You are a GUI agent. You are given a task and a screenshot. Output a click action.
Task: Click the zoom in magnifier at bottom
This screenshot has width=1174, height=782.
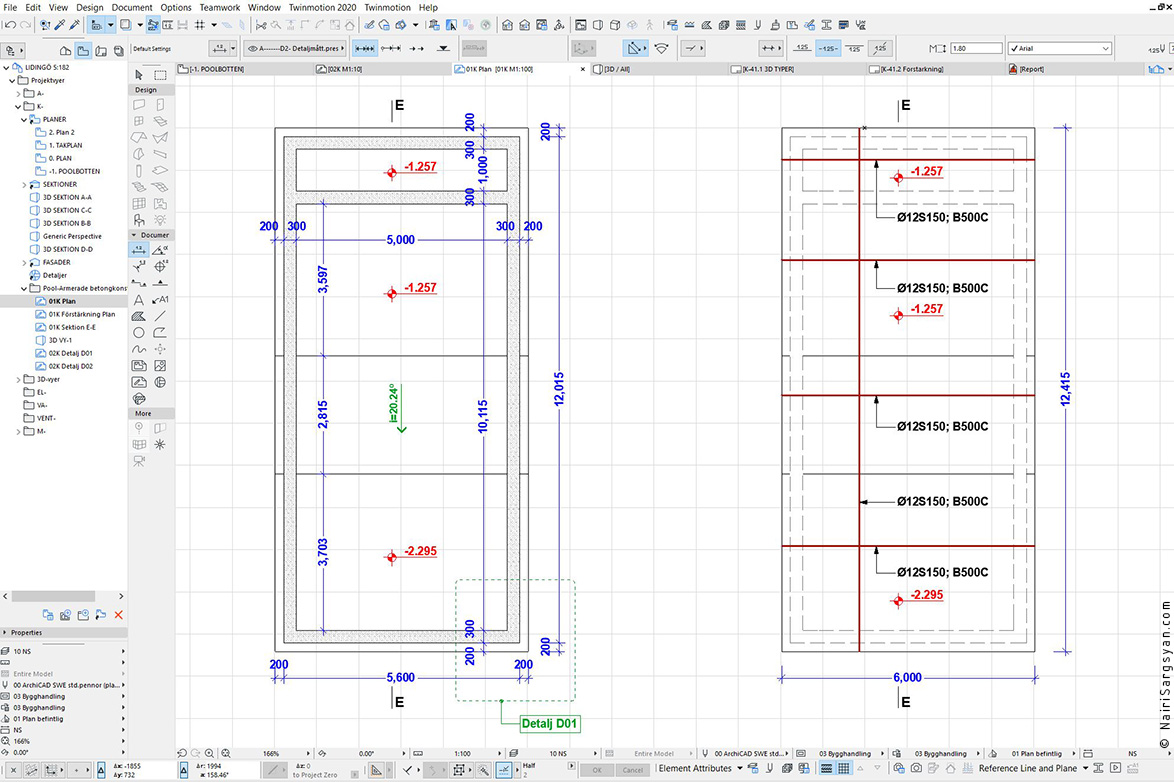tap(210, 754)
